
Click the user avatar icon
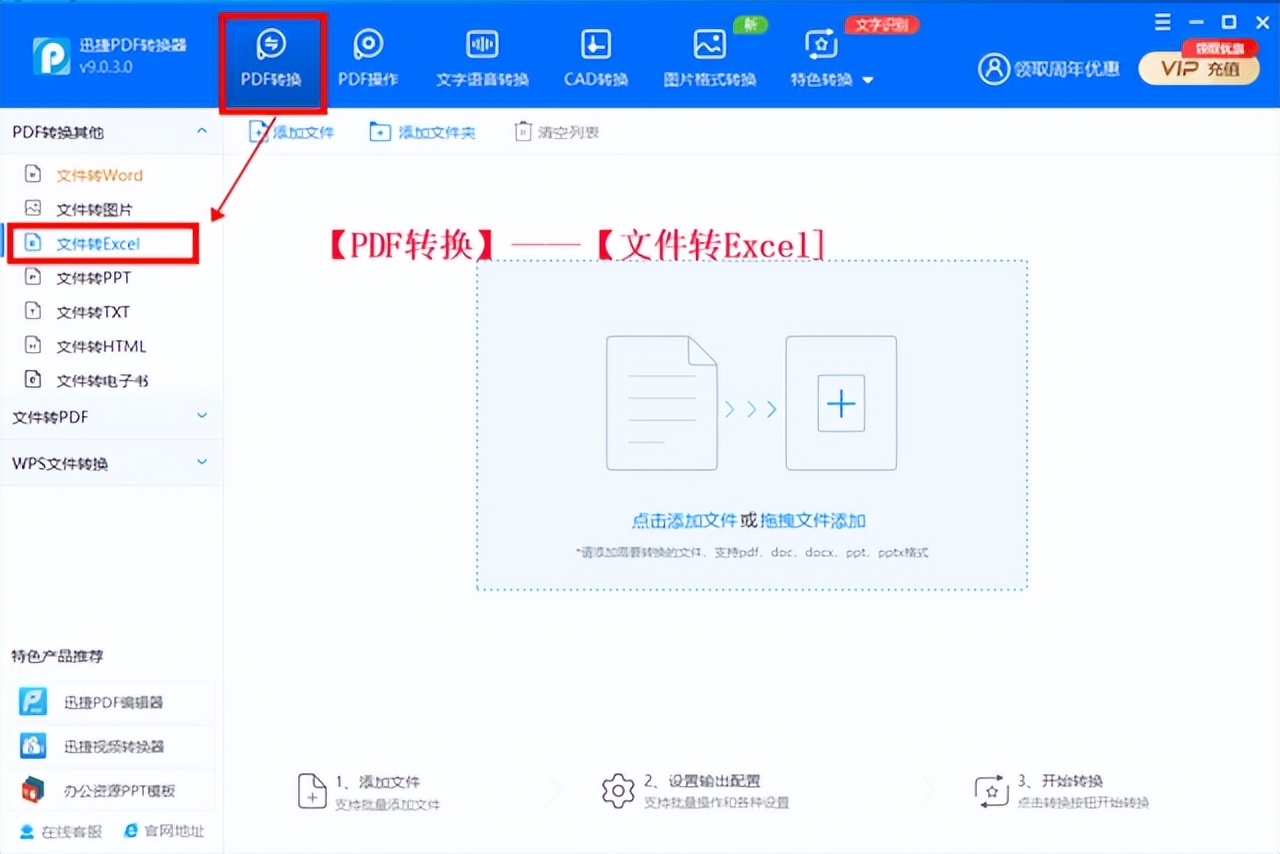coord(993,69)
